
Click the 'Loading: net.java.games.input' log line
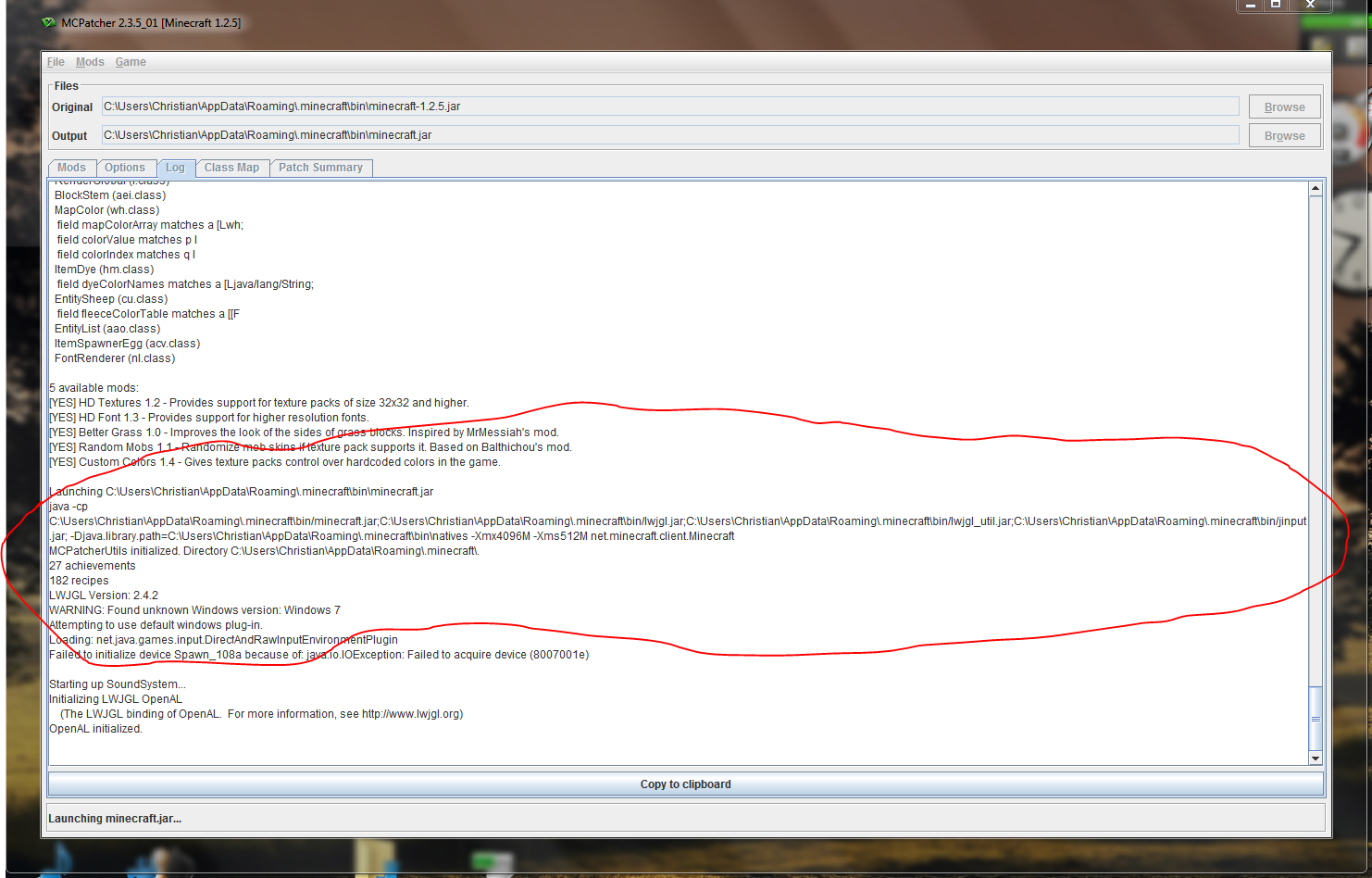pos(224,640)
